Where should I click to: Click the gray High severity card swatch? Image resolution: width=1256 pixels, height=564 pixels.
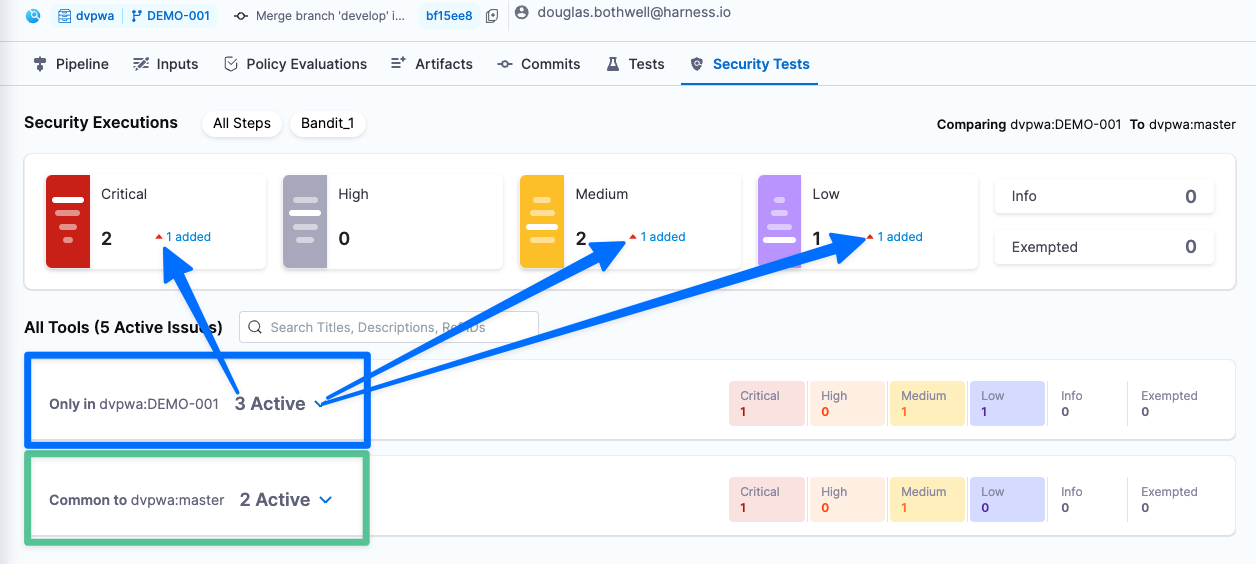pyautogui.click(x=305, y=222)
